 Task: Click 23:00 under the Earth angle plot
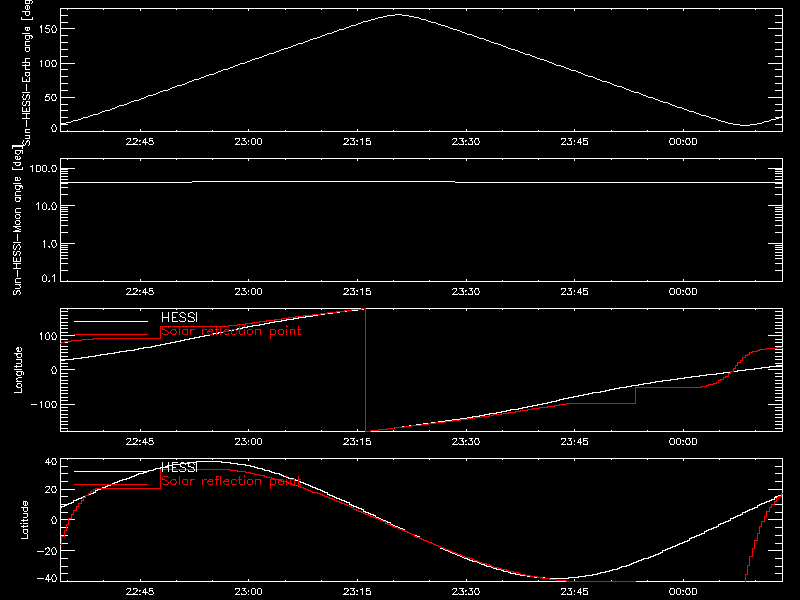248,141
